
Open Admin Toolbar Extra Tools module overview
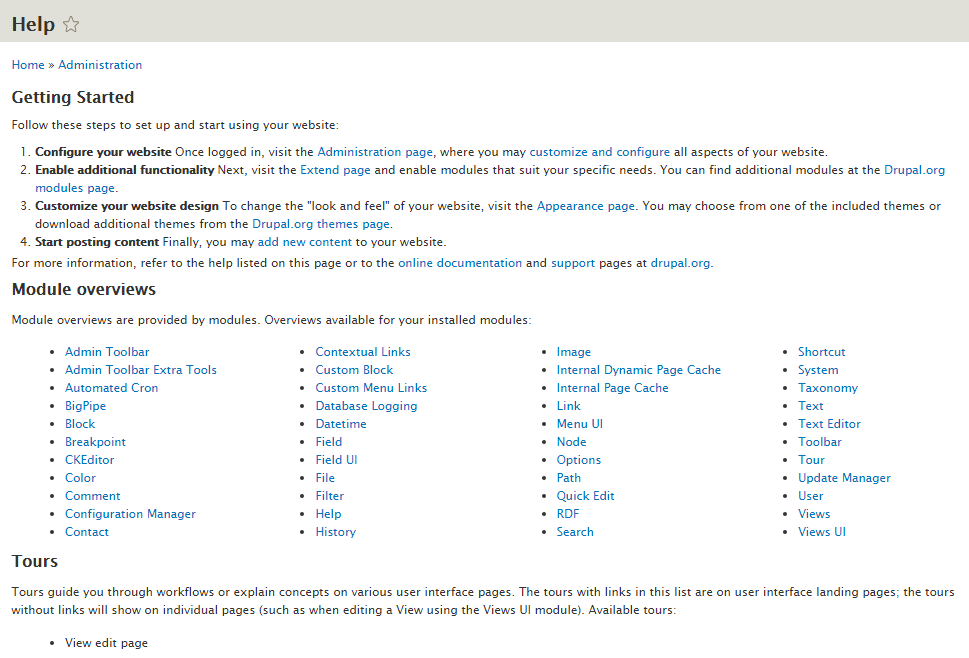tap(141, 370)
